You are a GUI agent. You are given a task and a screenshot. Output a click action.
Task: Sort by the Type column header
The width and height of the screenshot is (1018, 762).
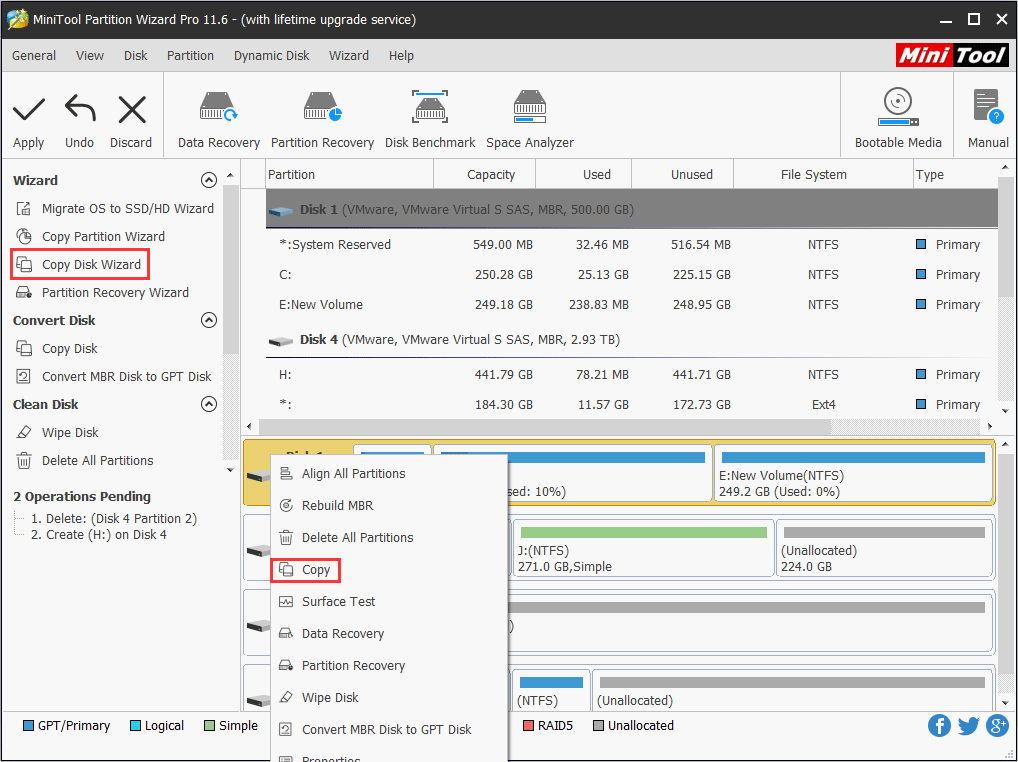click(x=955, y=175)
